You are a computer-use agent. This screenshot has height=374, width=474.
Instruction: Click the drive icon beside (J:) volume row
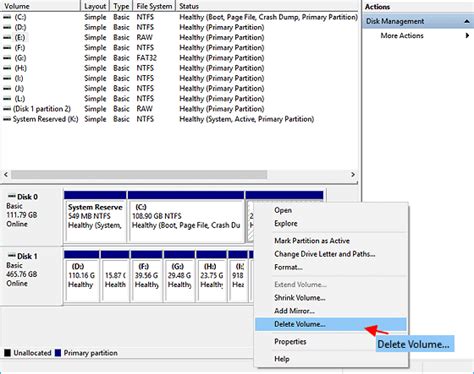pos(7,88)
